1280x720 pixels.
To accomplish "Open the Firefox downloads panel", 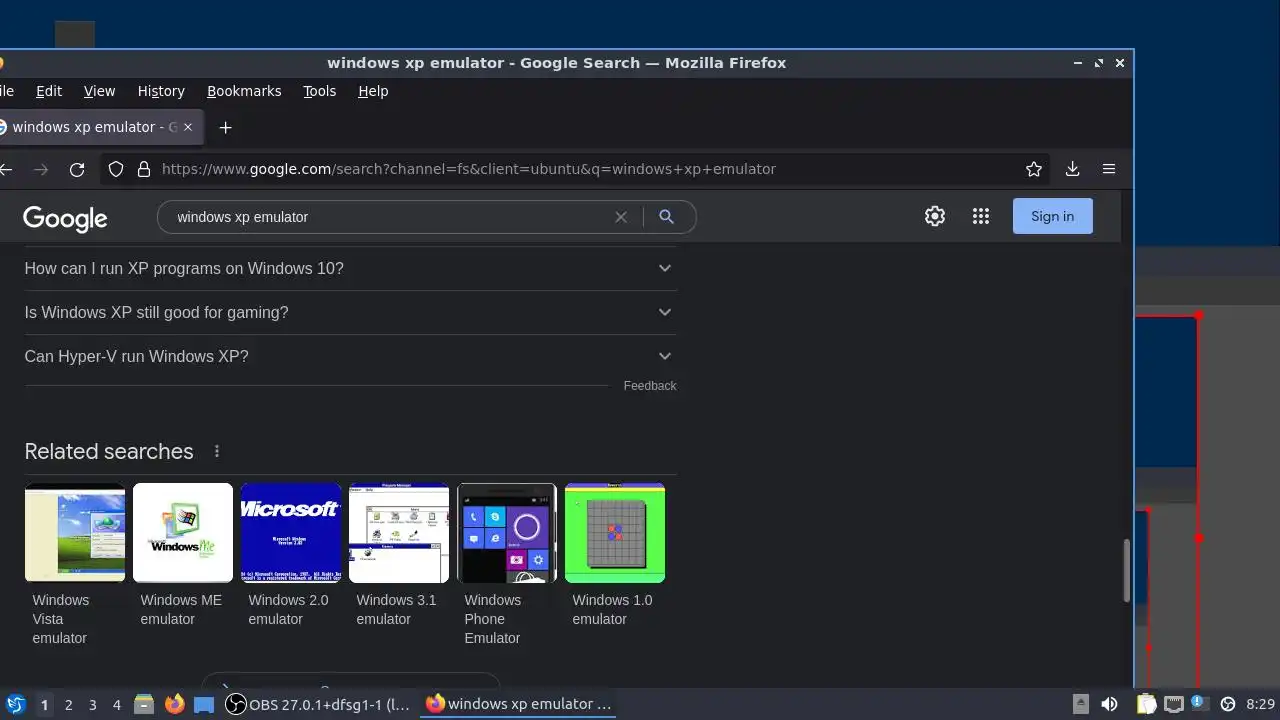I will (1072, 169).
